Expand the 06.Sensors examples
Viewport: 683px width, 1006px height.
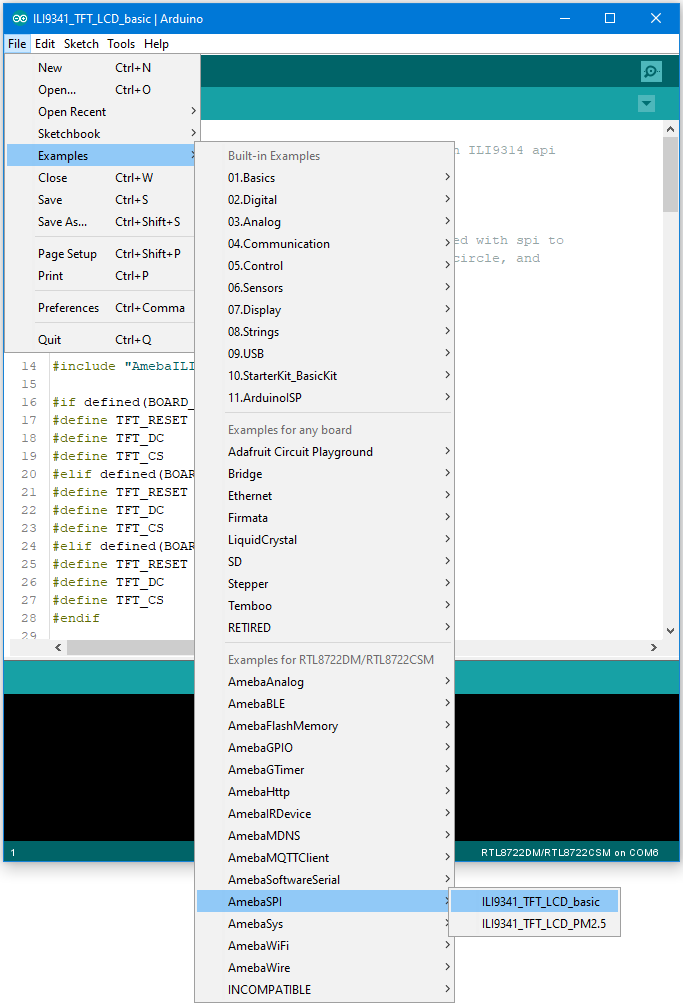[x=325, y=287]
